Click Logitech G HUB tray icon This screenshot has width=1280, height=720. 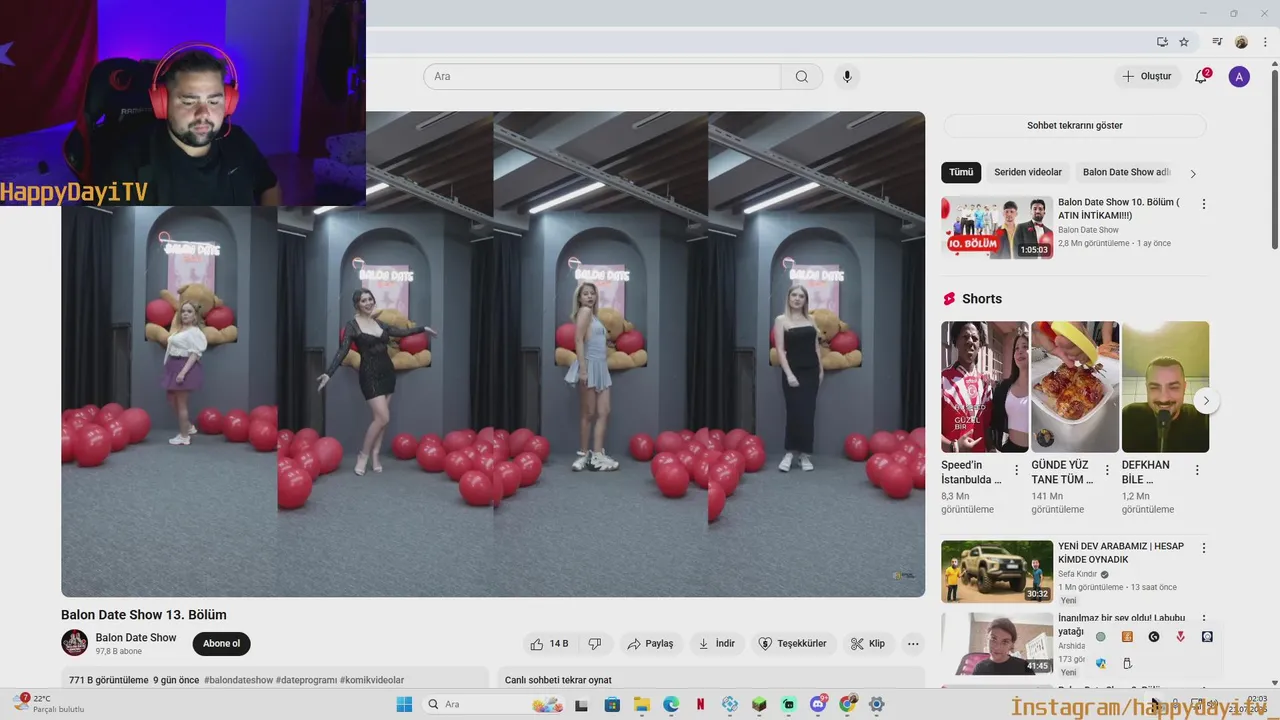pos(1154,636)
